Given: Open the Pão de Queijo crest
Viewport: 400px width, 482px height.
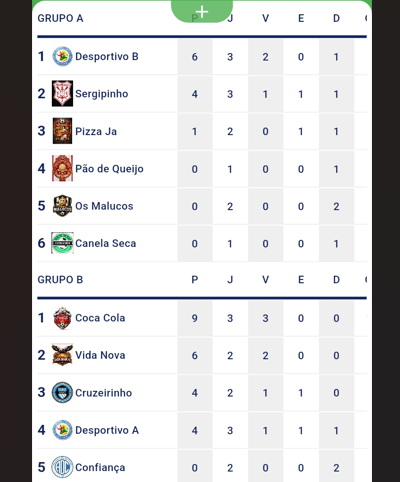Looking at the screenshot, I should (62, 168).
